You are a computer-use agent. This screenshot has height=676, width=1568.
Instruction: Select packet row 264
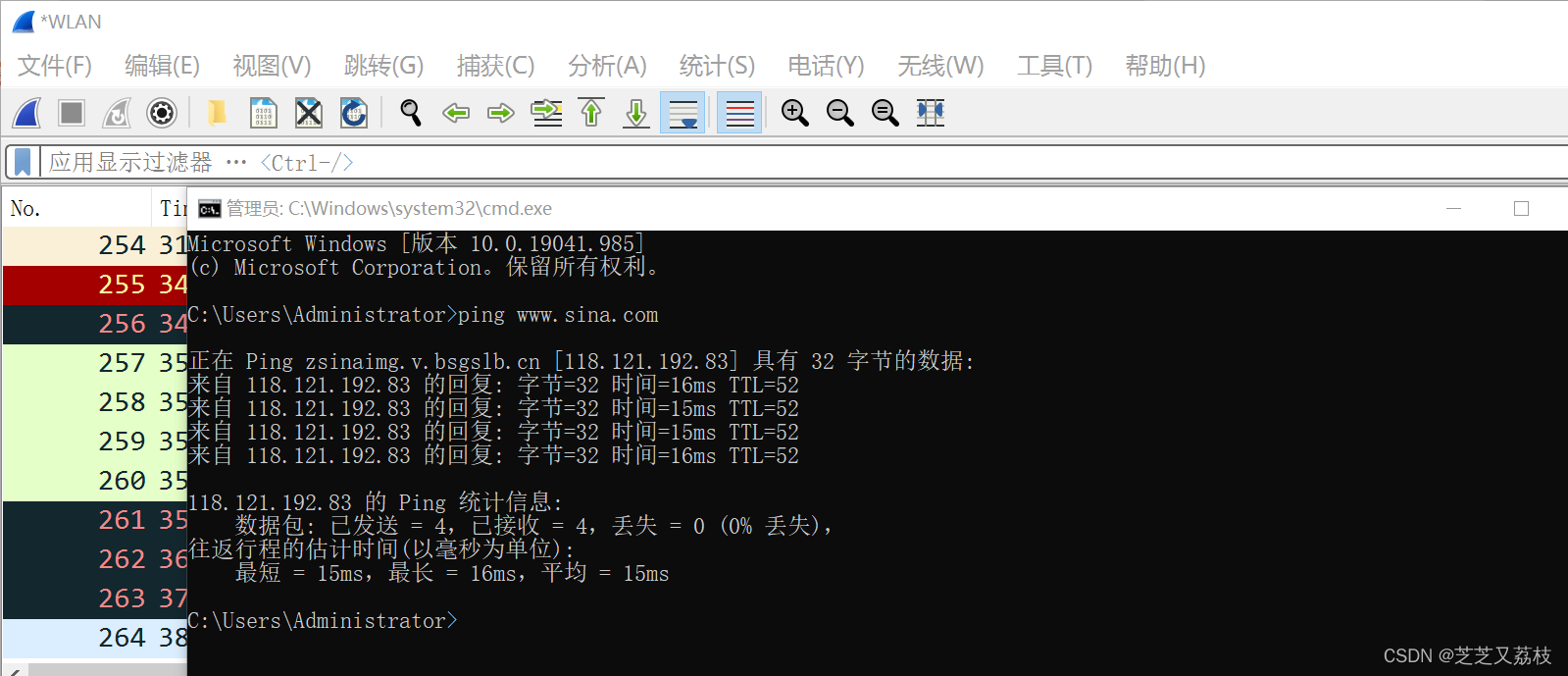point(95,638)
